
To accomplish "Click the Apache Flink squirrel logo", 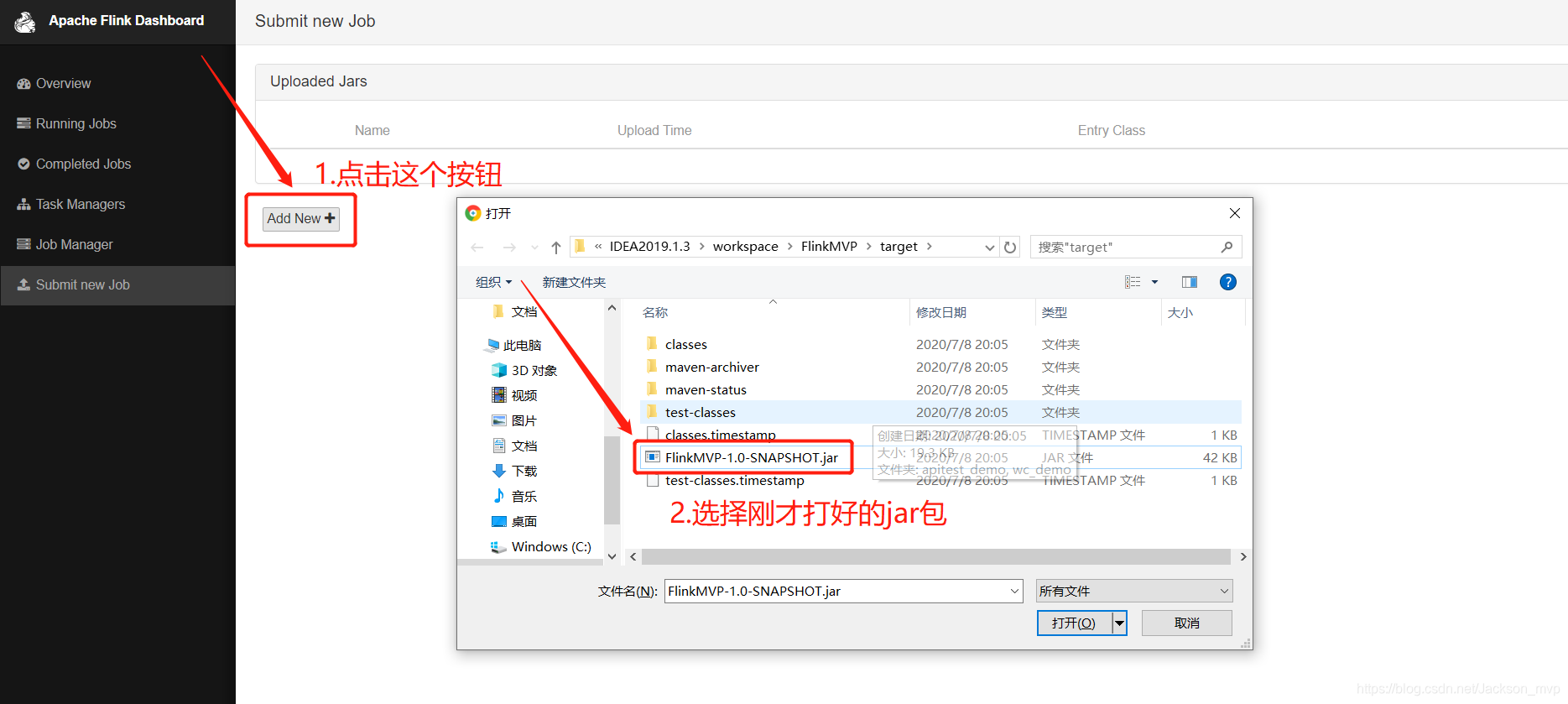I will pos(25,22).
